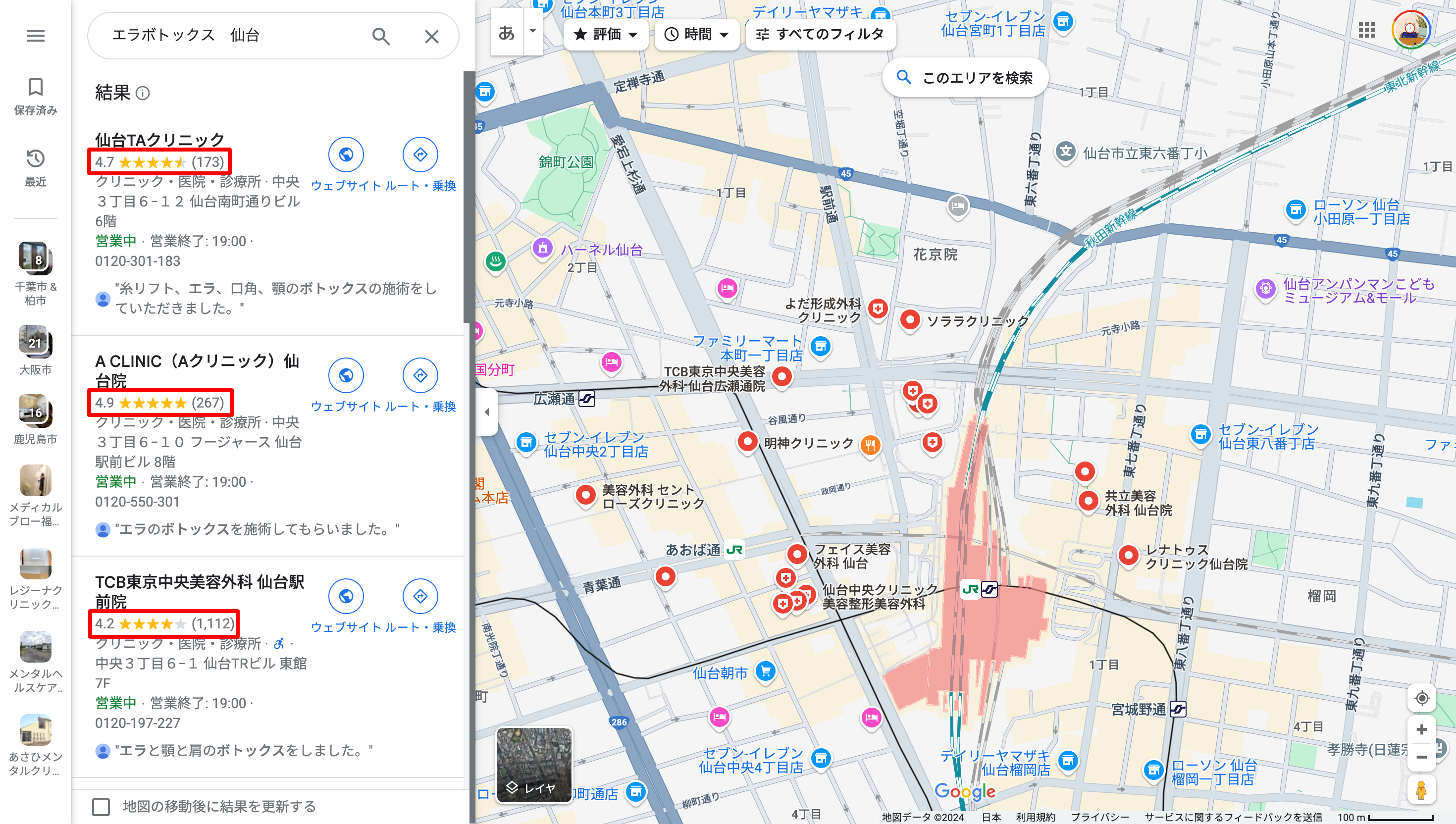Open the TCB東京中央美容外科 website globe icon
Screen dimensions: 1456x824
pyautogui.click(x=346, y=596)
